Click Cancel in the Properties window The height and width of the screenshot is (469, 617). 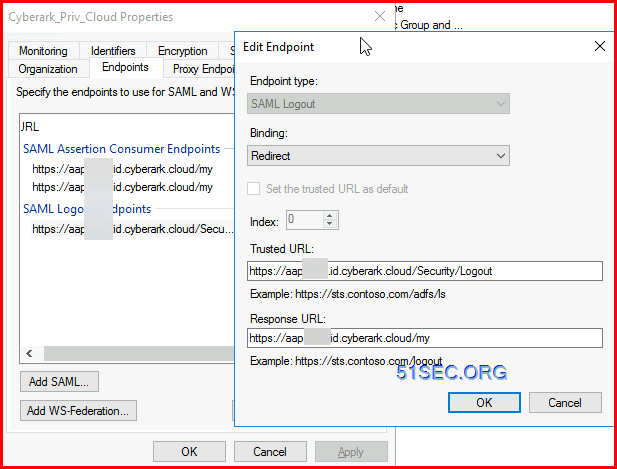coord(270,451)
